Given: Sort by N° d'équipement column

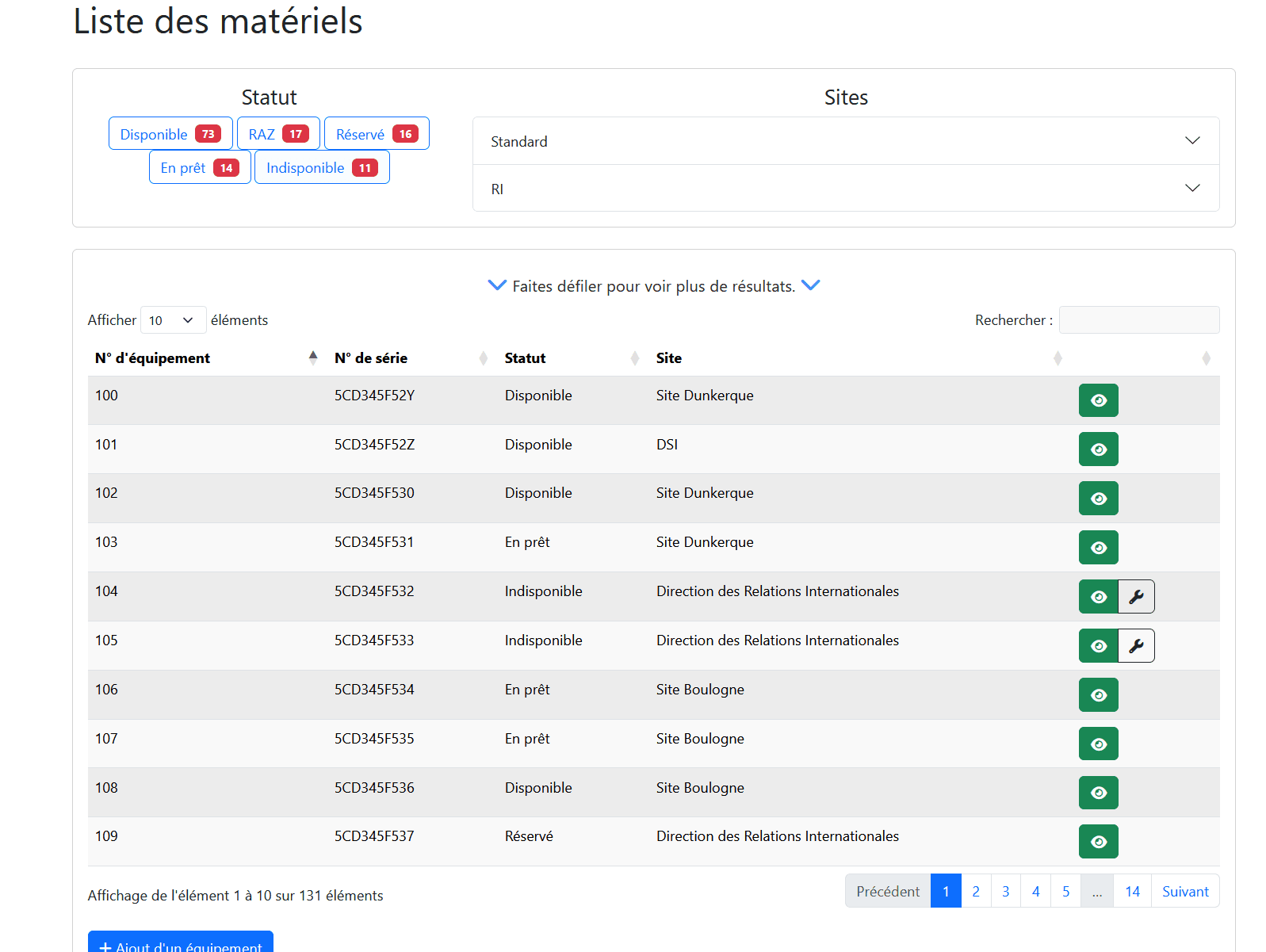Looking at the screenshot, I should tap(207, 358).
